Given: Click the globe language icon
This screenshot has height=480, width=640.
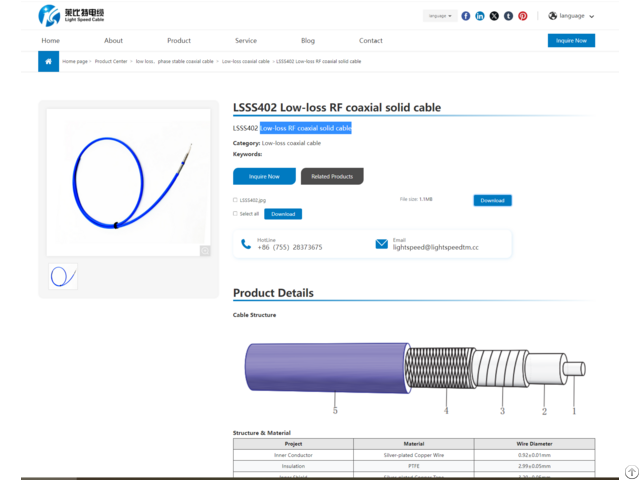Looking at the screenshot, I should point(552,16).
